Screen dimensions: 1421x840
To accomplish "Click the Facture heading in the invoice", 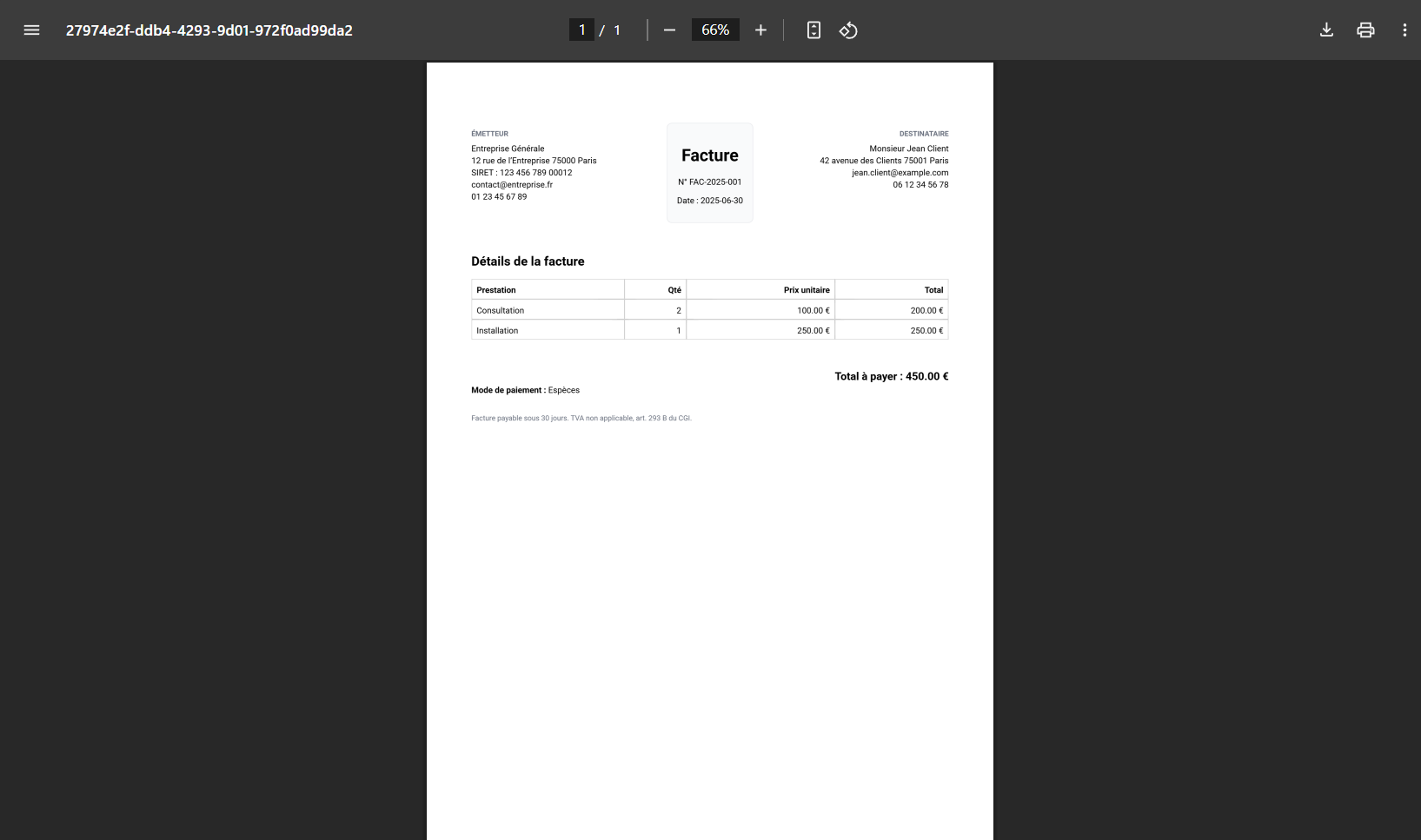I will point(709,155).
